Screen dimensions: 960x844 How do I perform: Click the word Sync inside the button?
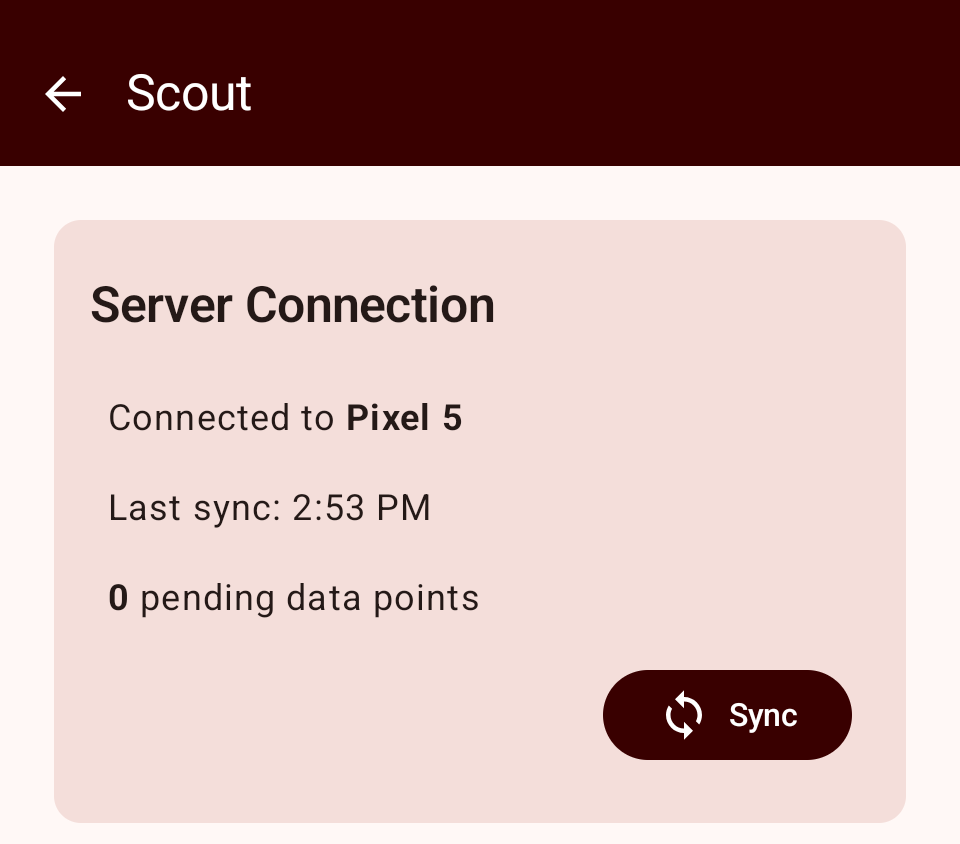click(763, 715)
